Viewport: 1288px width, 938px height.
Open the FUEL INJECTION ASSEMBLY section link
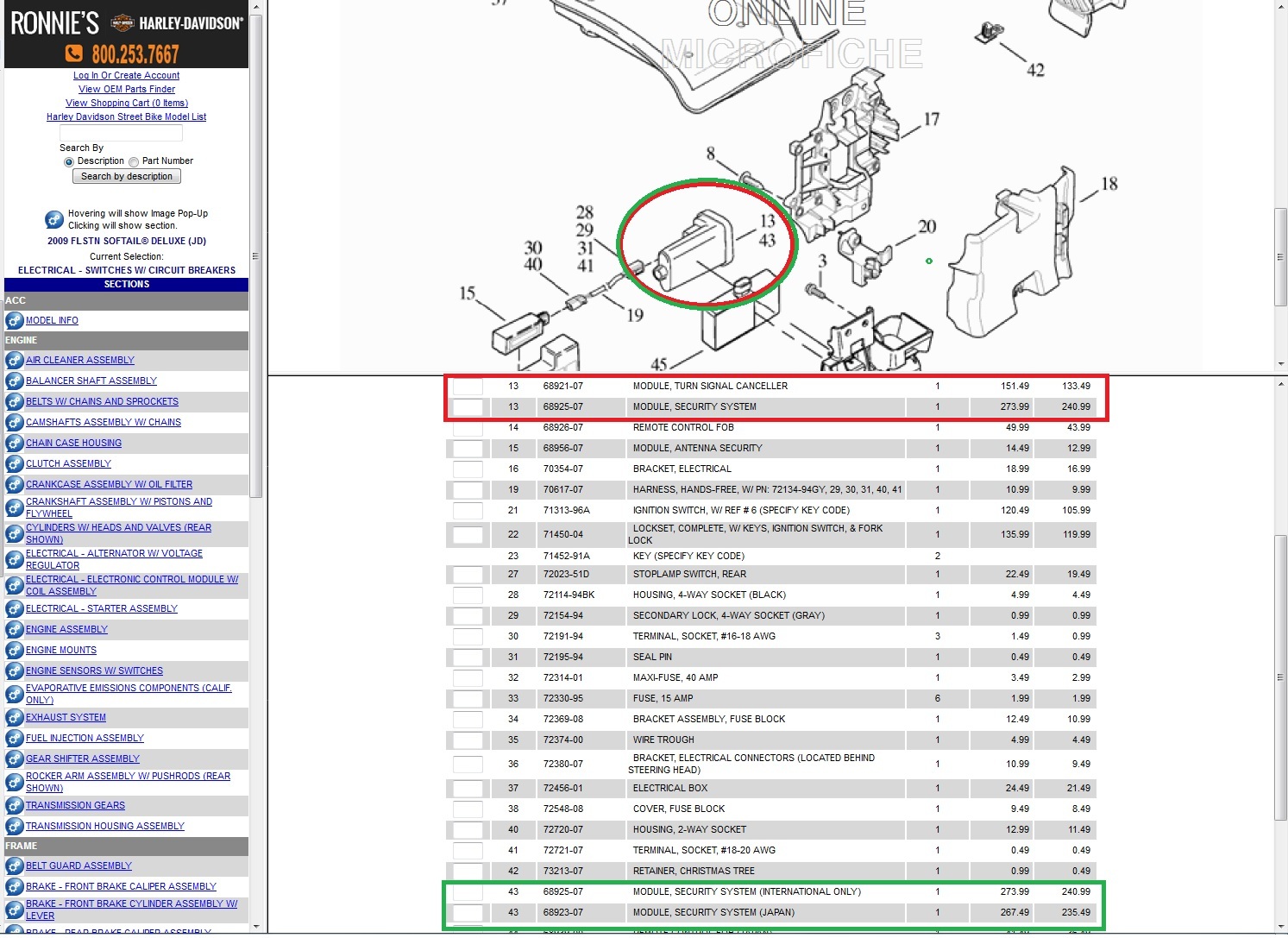point(85,738)
